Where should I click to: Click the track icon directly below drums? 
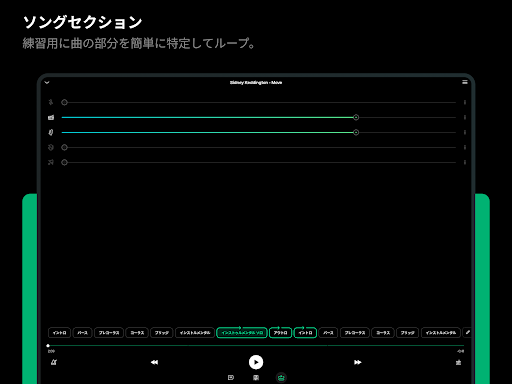(51, 132)
